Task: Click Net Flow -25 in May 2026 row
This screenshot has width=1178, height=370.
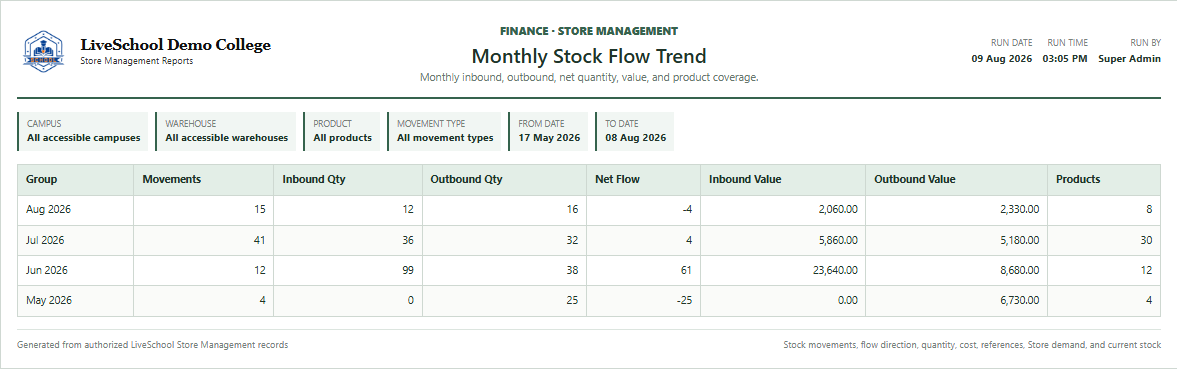Action: coord(643,301)
